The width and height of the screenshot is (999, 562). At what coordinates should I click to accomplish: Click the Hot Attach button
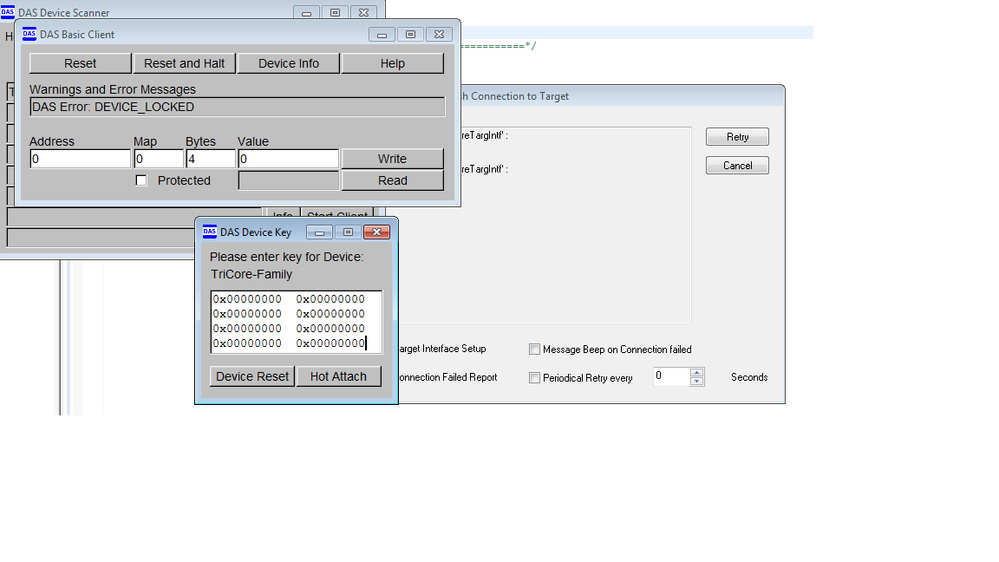pos(338,377)
